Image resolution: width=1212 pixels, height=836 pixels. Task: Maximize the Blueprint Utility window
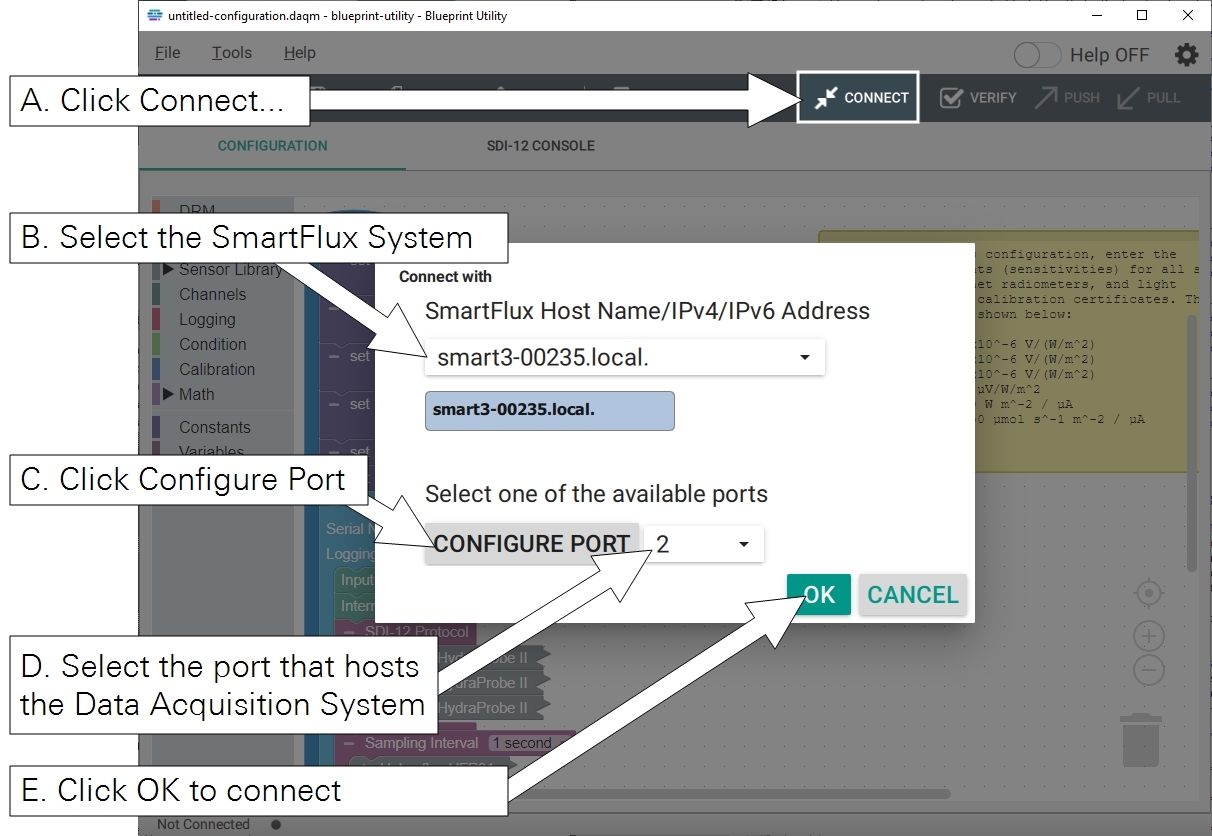(x=1142, y=15)
